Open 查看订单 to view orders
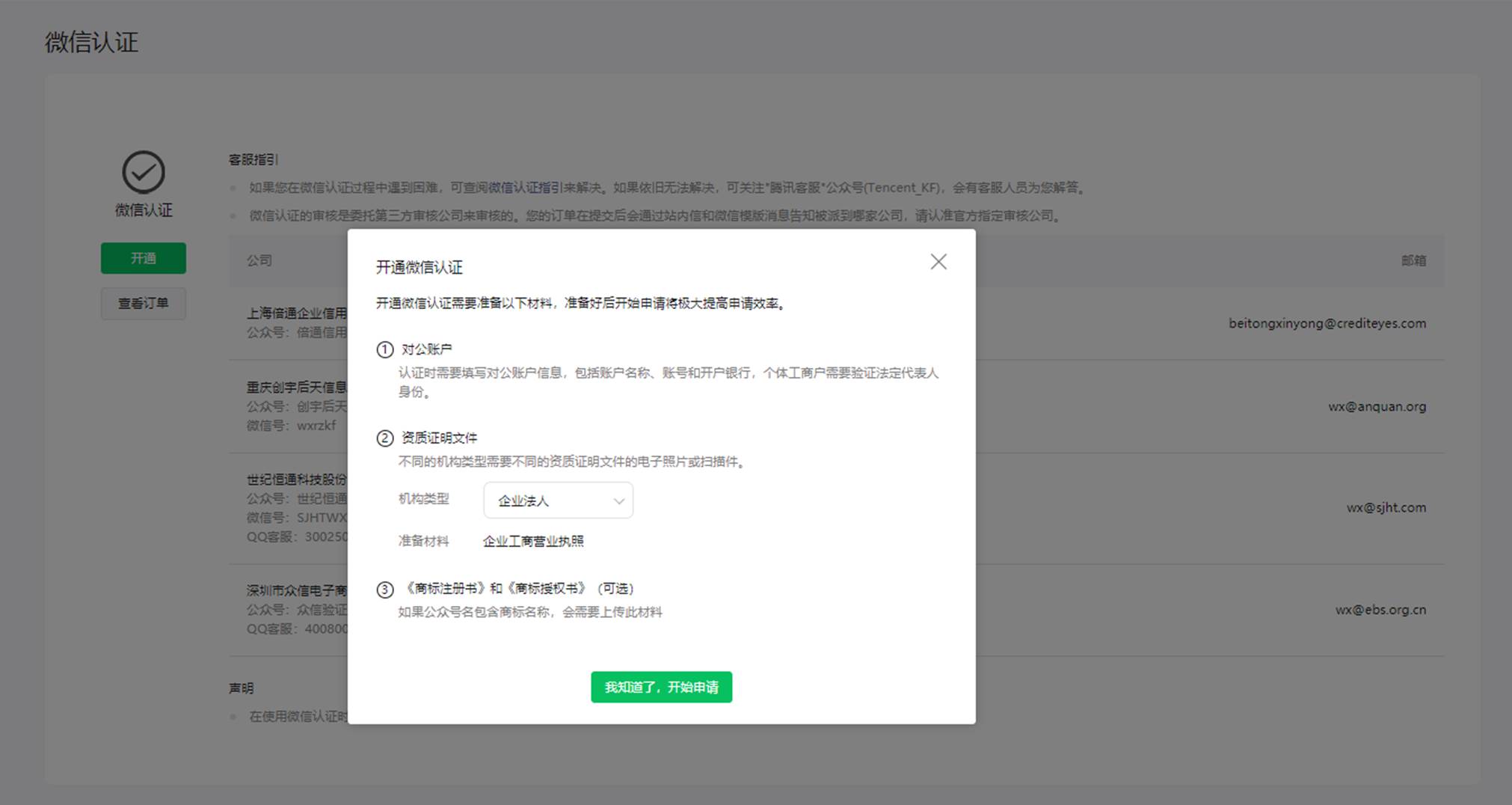Image resolution: width=1512 pixels, height=805 pixels. [x=144, y=304]
